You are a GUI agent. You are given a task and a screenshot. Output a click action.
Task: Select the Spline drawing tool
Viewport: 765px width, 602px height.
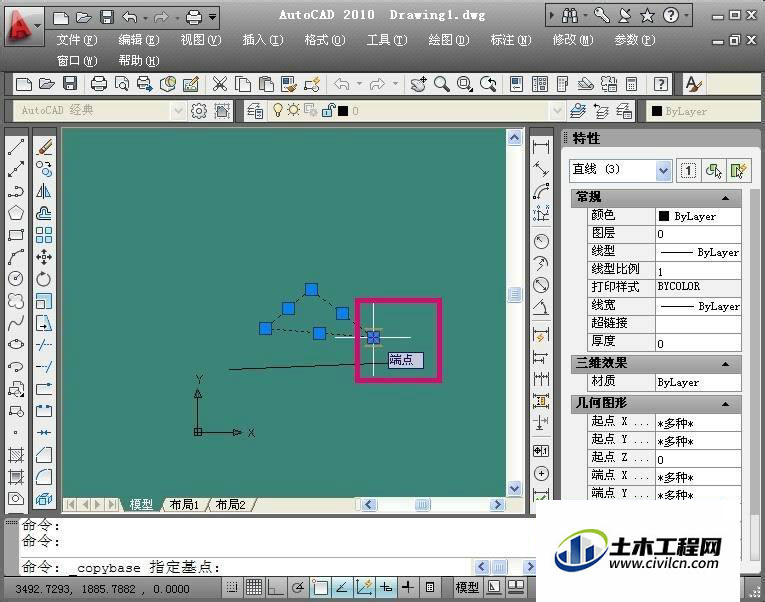click(x=16, y=322)
